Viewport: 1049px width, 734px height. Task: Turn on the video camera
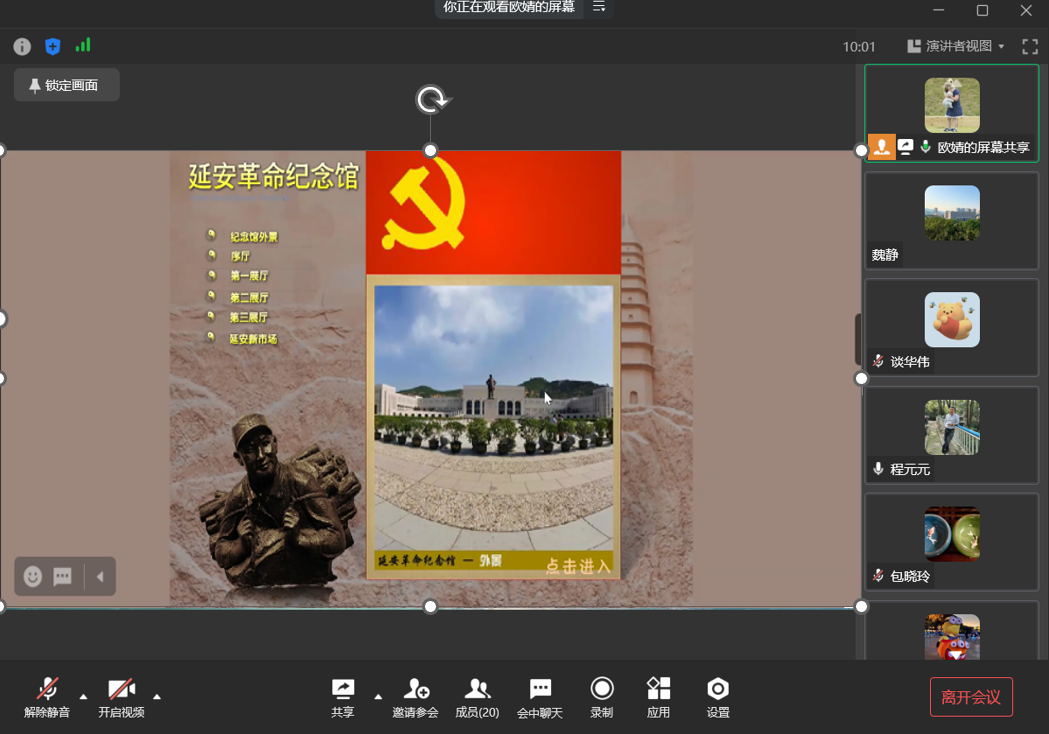click(x=121, y=697)
